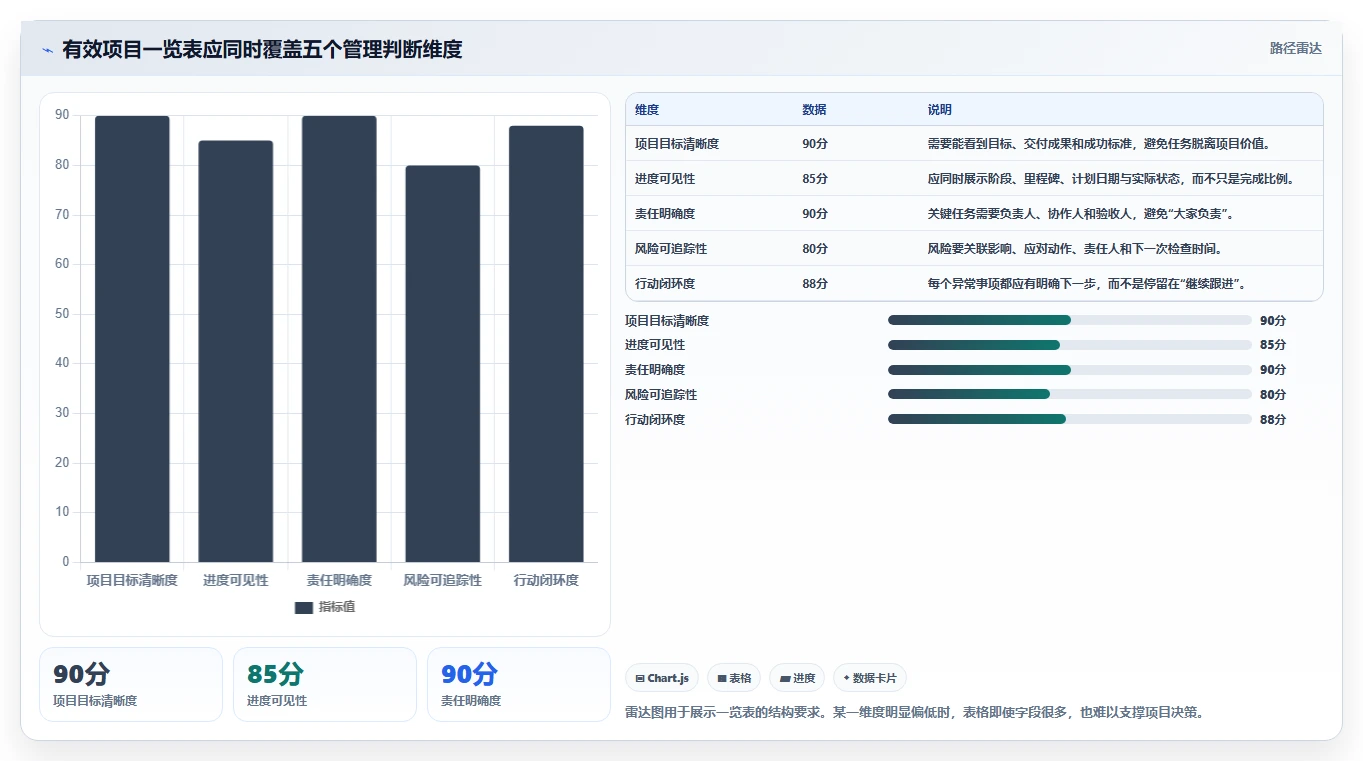The height and width of the screenshot is (761, 1363).
Task: Open the 90分 项目目标清晰度 data card
Action: (131, 684)
